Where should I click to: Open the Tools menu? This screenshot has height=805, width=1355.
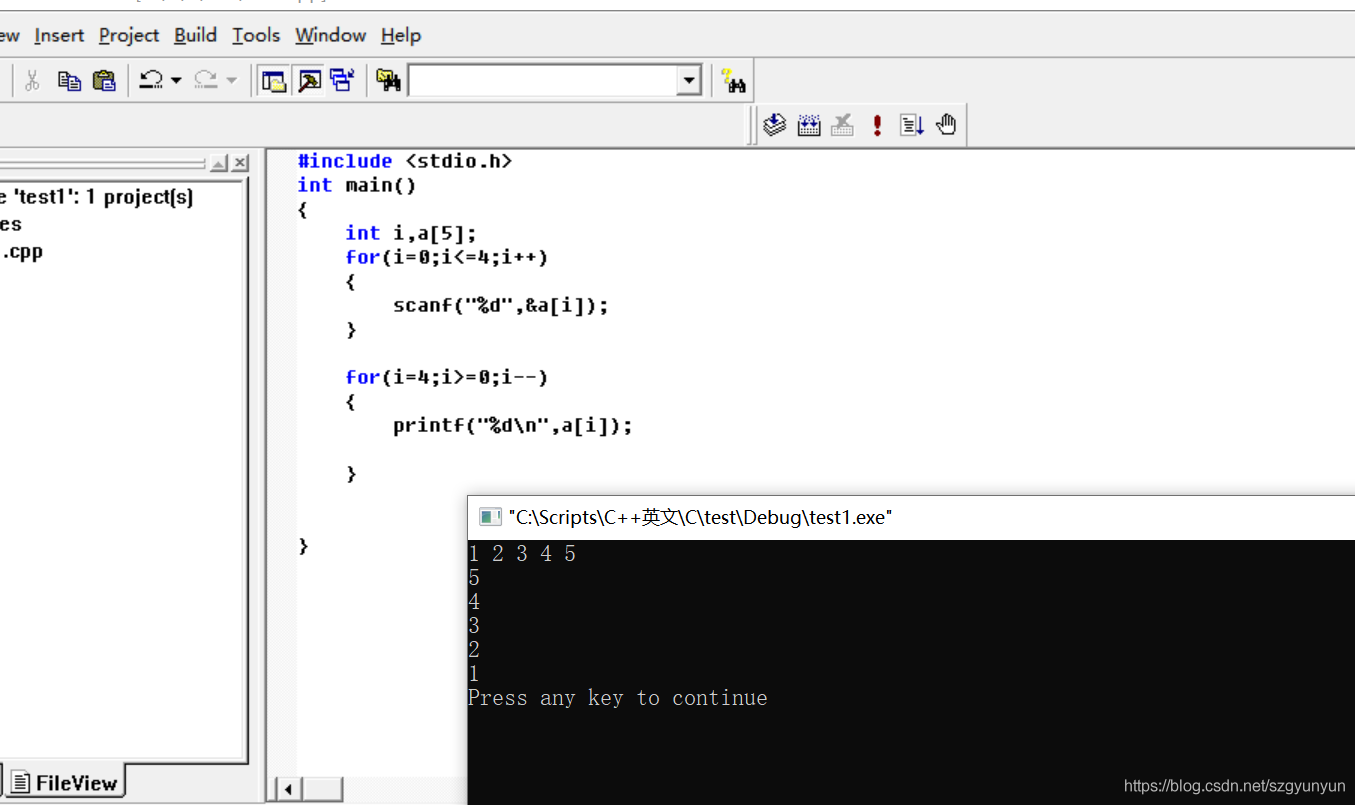(x=256, y=35)
